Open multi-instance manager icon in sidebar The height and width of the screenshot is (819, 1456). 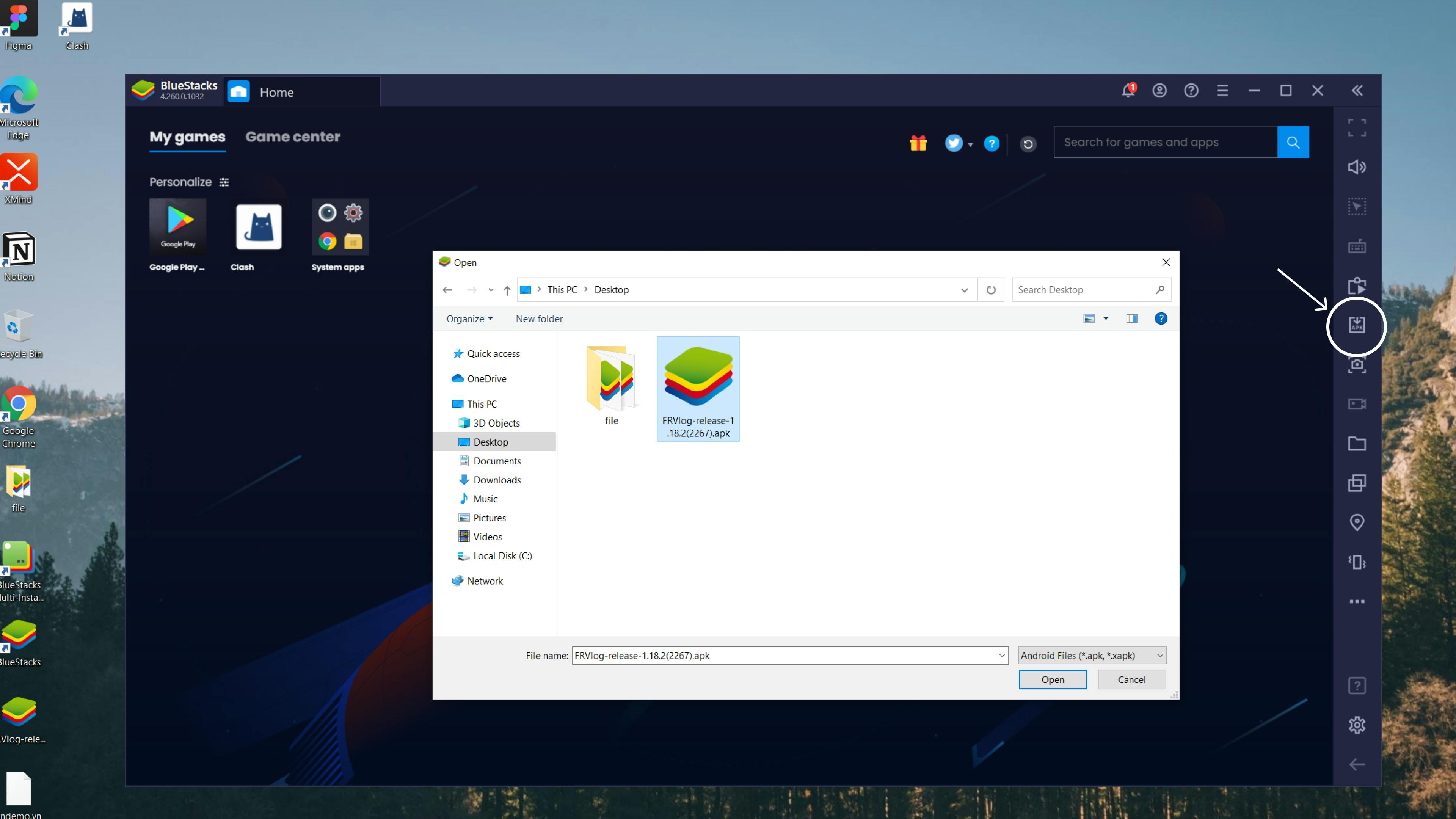pyautogui.click(x=1357, y=483)
